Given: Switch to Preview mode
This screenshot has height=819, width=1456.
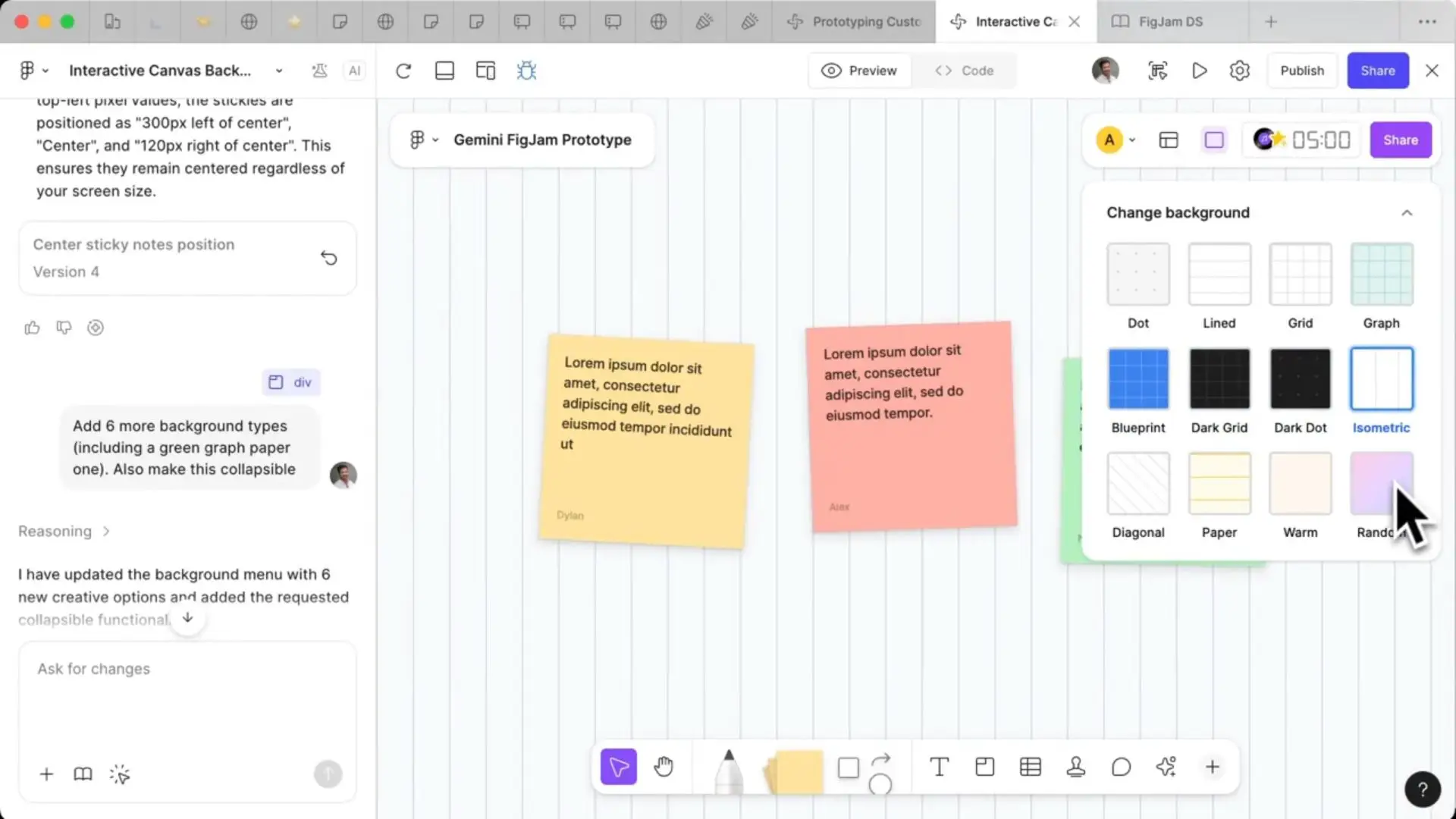Looking at the screenshot, I should pyautogui.click(x=859, y=71).
